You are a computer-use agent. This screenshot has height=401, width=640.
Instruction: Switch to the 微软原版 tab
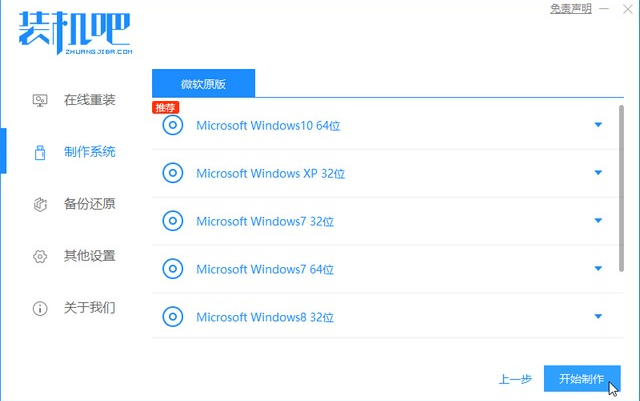203,84
